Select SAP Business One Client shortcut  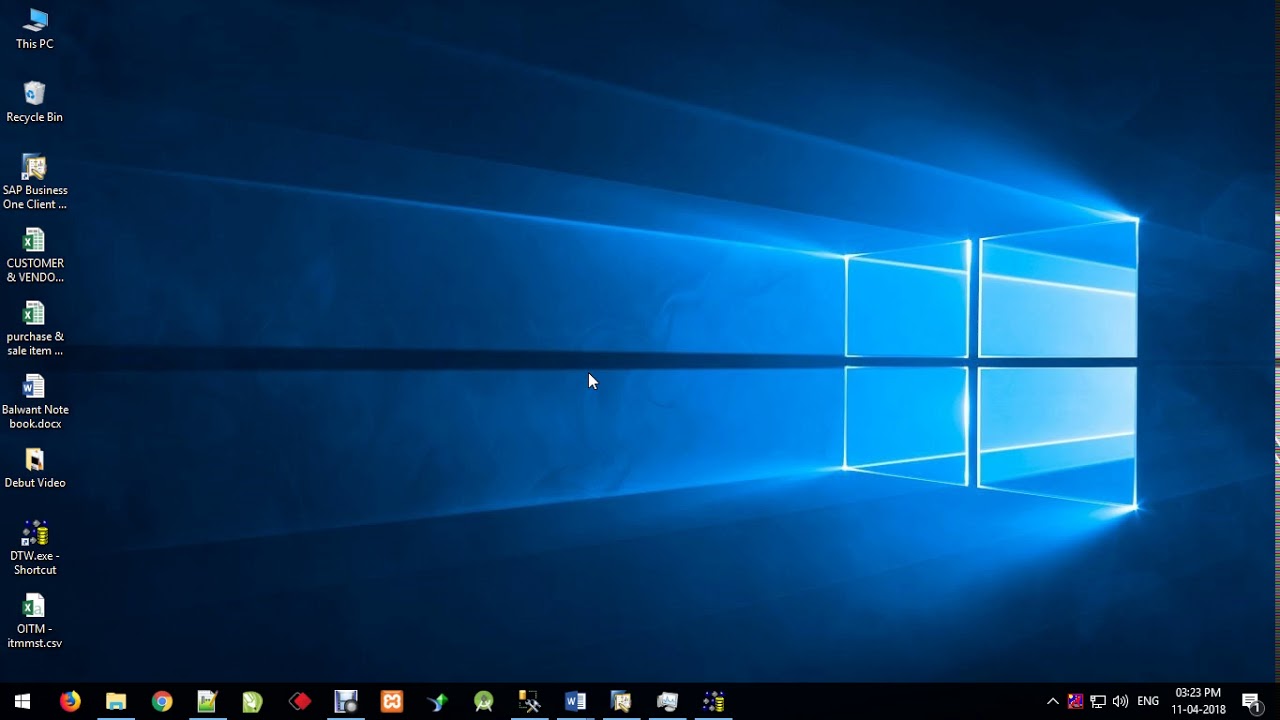click(35, 182)
